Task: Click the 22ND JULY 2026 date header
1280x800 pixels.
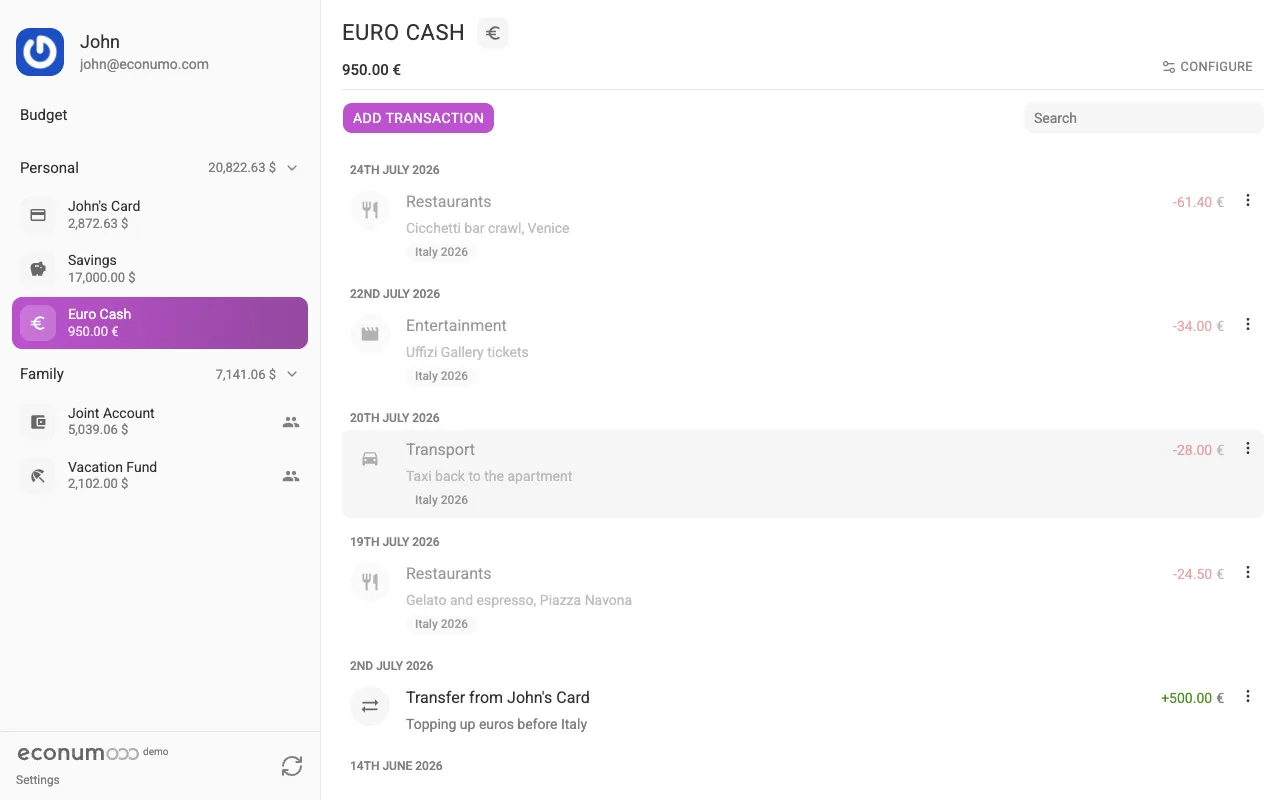Action: 395,294
